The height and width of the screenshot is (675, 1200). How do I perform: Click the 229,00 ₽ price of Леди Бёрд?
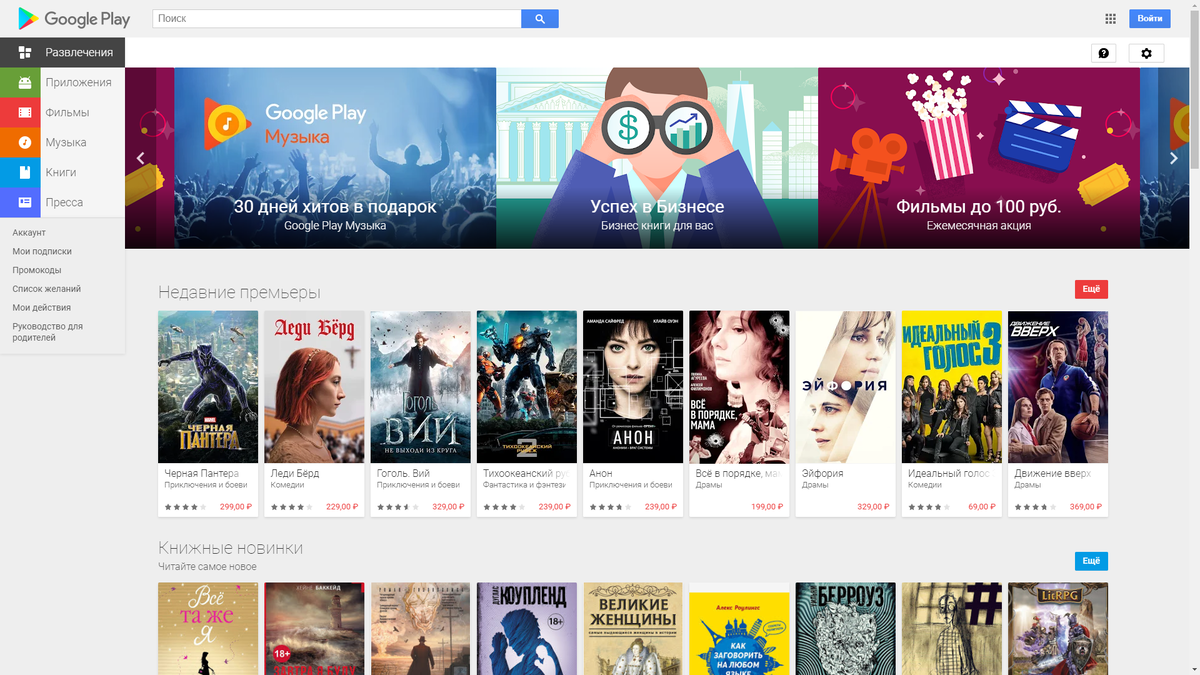point(341,507)
